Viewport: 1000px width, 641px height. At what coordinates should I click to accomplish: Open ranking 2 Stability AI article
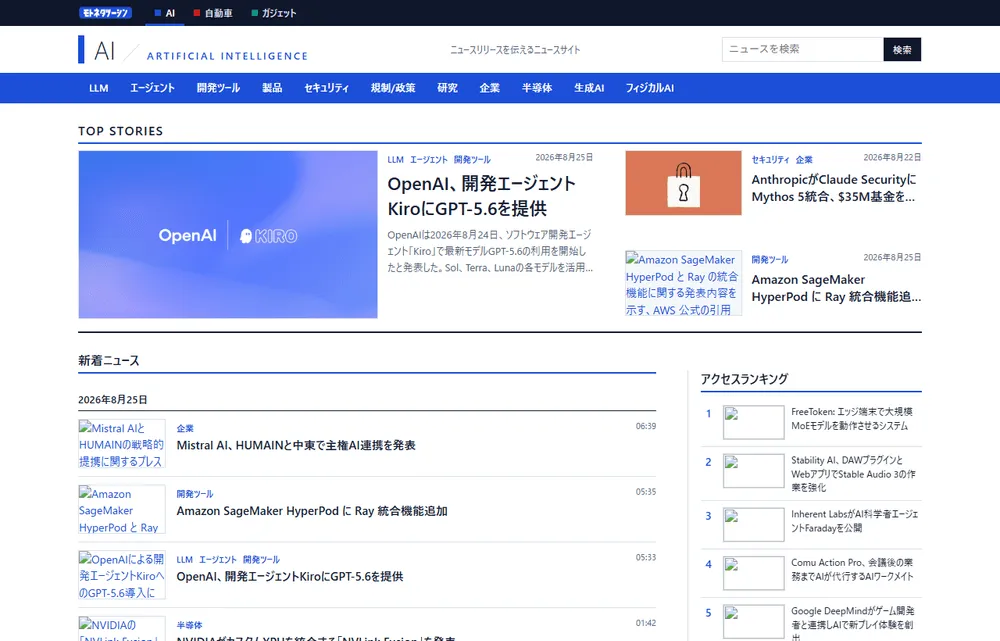(x=853, y=474)
